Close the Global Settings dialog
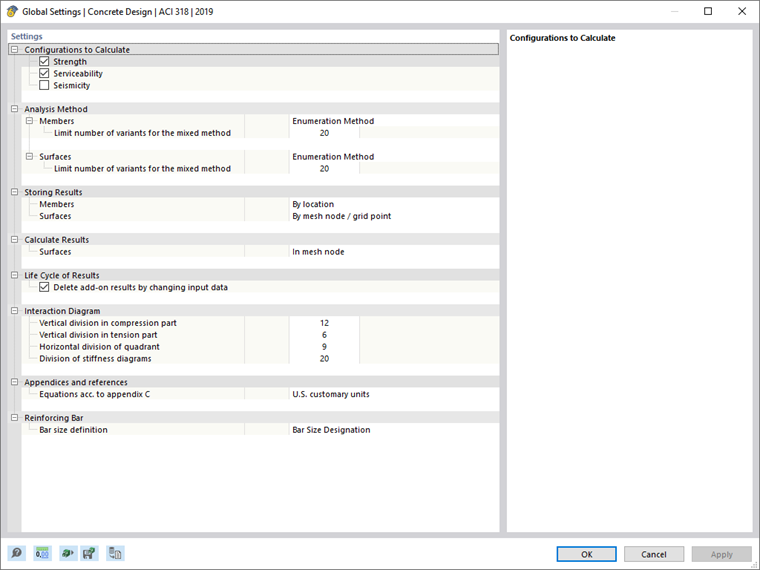 tap(742, 11)
